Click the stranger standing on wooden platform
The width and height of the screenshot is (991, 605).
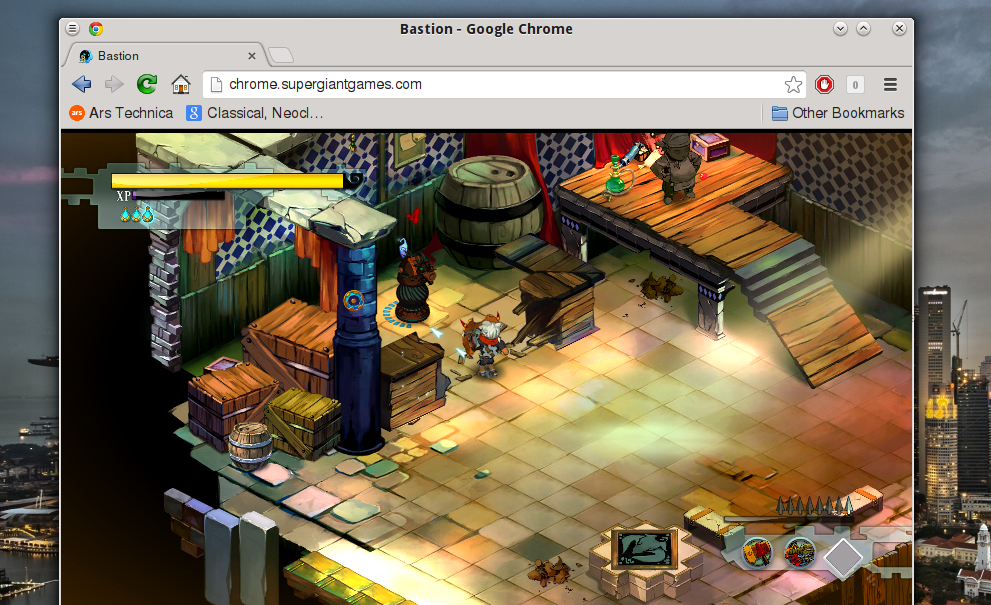pyautogui.click(x=677, y=168)
